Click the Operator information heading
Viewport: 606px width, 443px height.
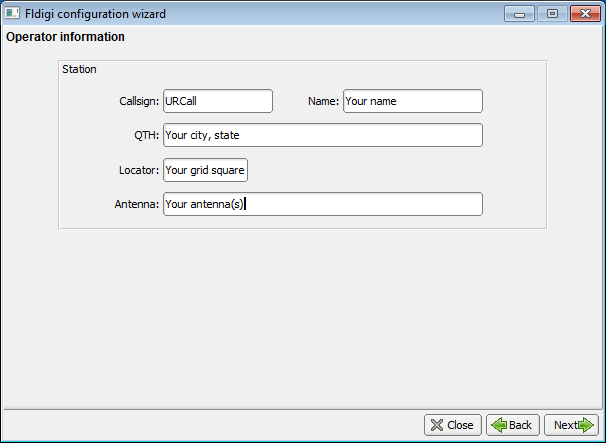click(65, 37)
